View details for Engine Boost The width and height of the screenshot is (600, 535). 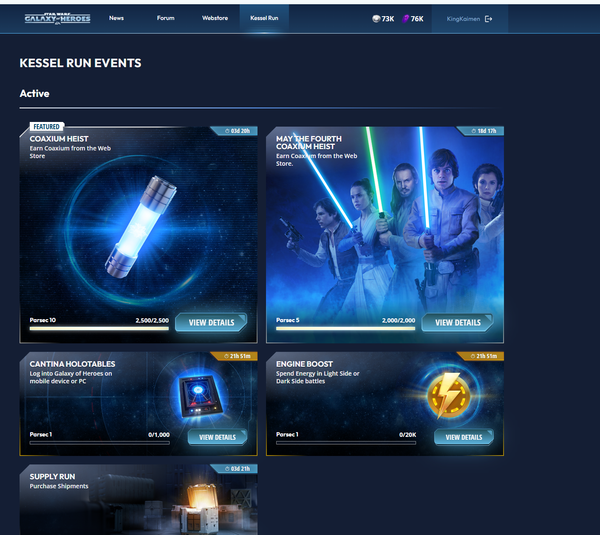point(464,437)
